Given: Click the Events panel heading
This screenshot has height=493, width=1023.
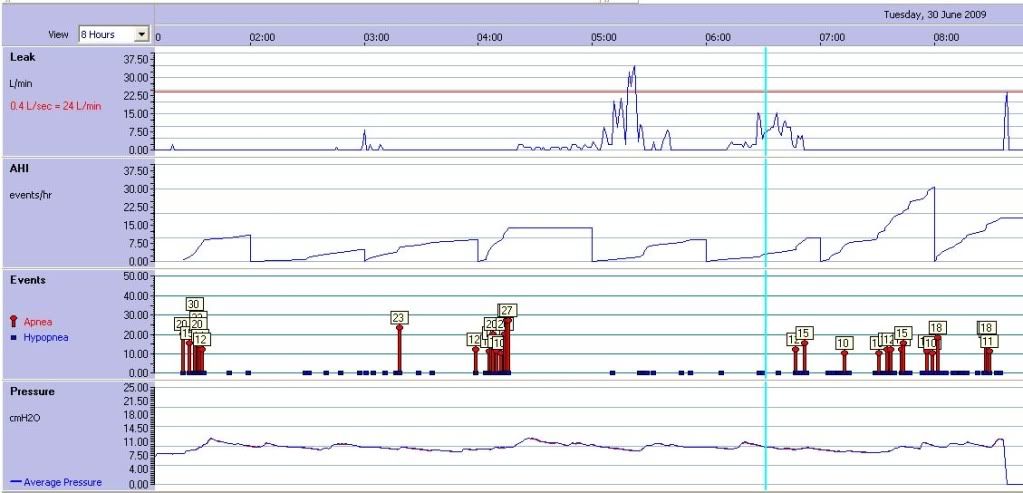Looking at the screenshot, I should coord(26,280).
